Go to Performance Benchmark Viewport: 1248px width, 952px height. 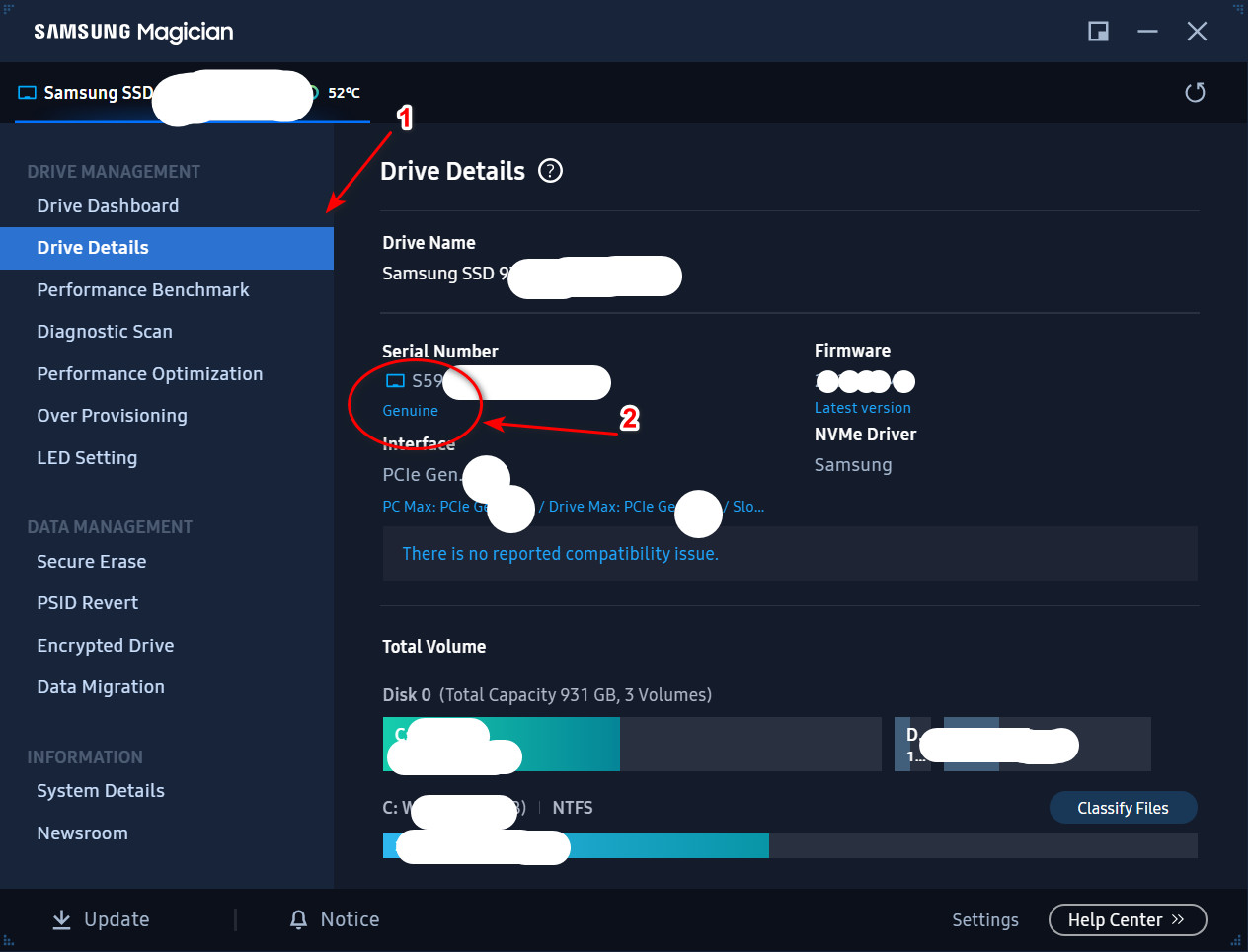142,290
